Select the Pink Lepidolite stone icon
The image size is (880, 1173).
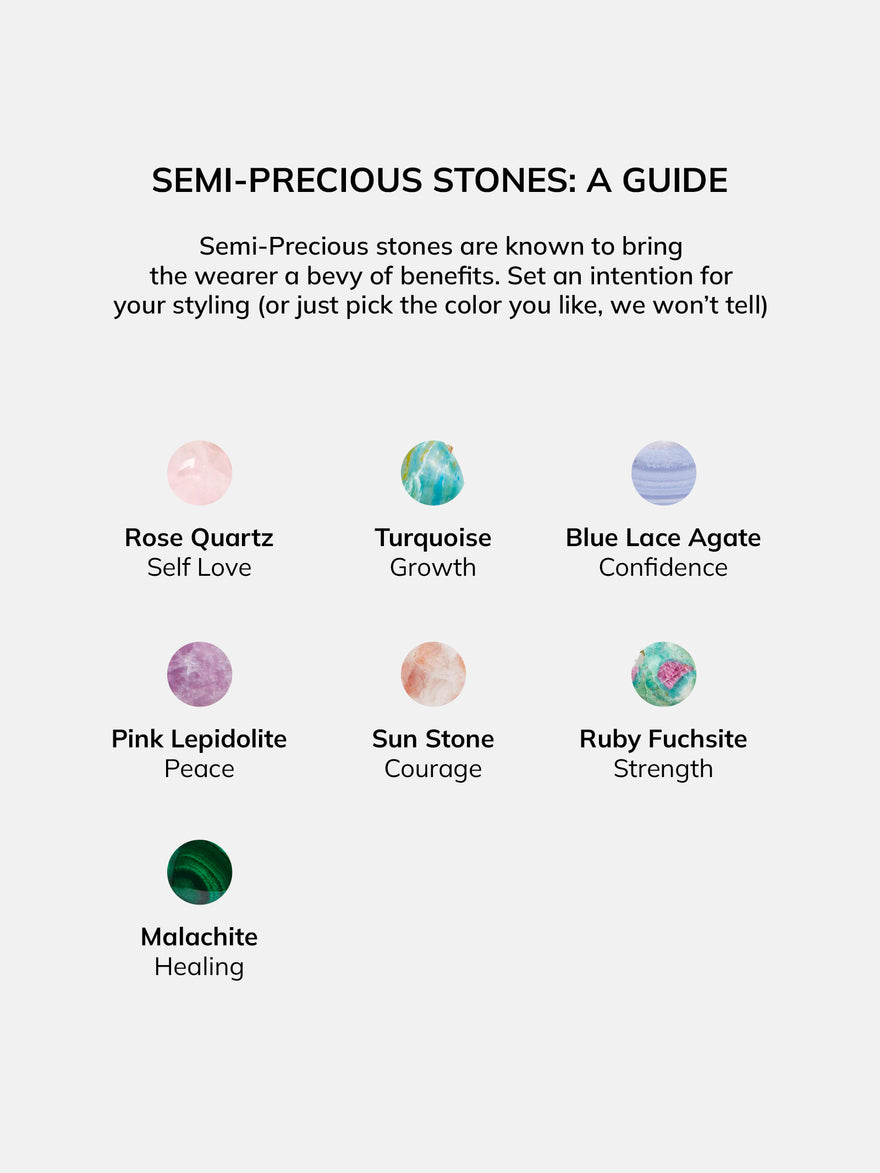199,674
